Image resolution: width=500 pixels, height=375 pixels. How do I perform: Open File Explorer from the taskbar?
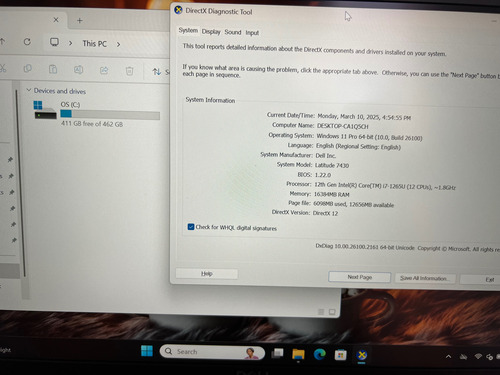click(298, 354)
